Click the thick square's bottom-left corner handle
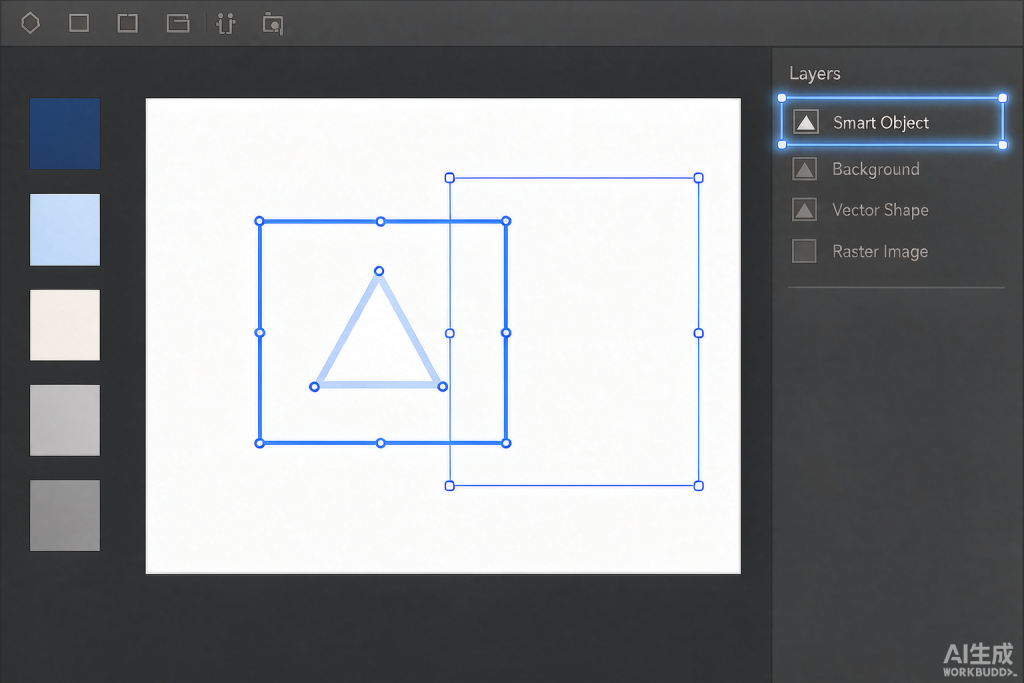 tap(259, 443)
